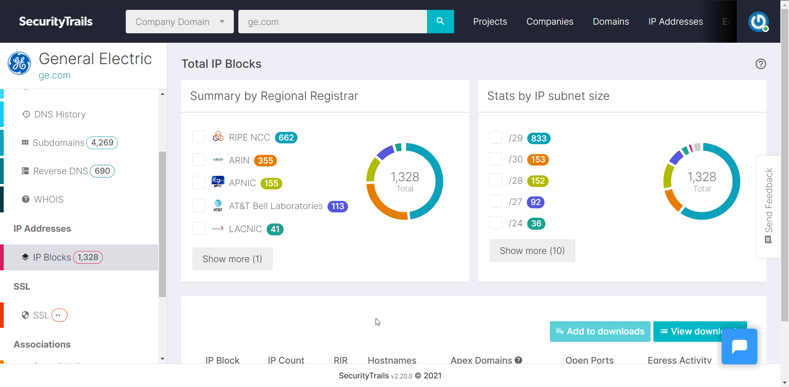The width and height of the screenshot is (789, 387).
Task: Expand registrars with Show more (1)
Action: pos(232,259)
